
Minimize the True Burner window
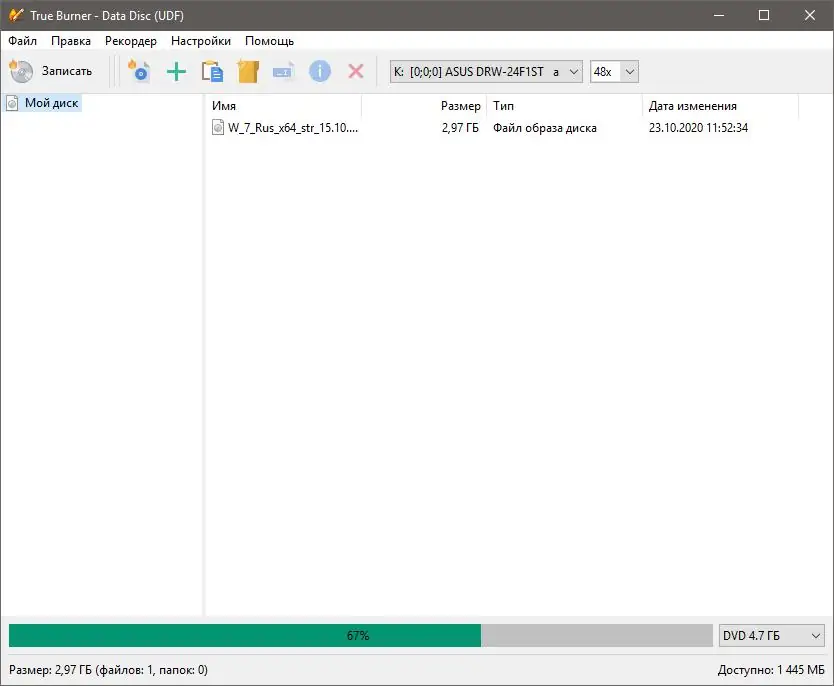(719, 15)
